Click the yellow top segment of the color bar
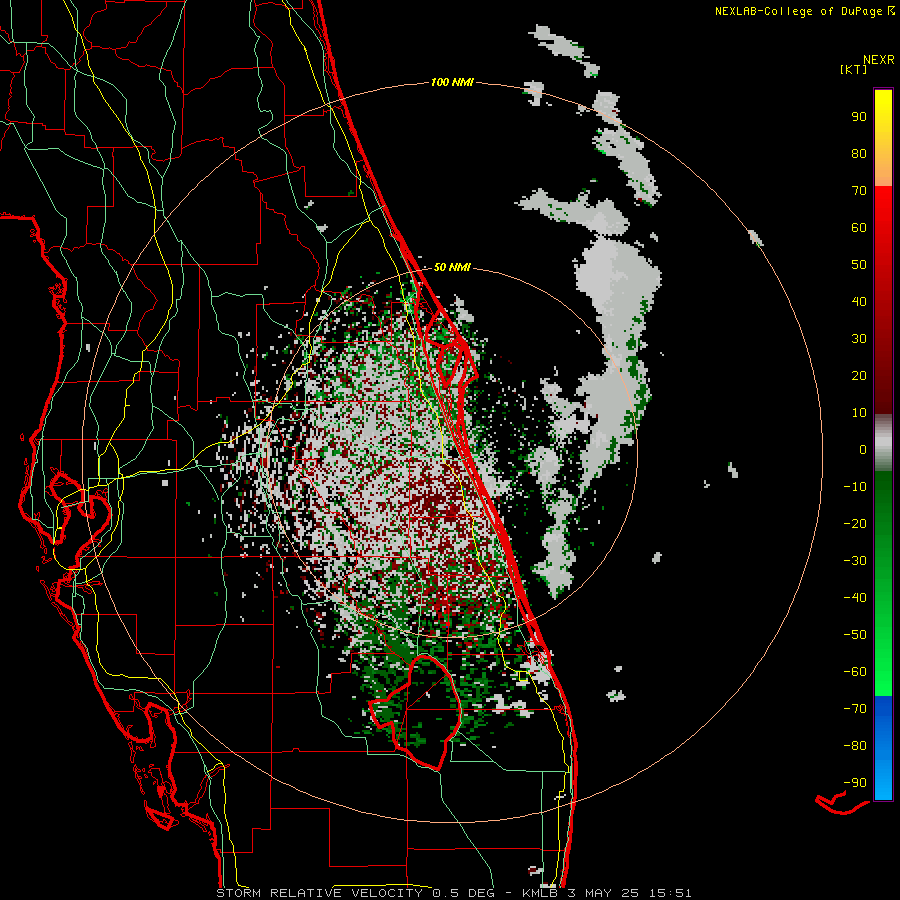Viewport: 900px width, 900px height. [883, 138]
